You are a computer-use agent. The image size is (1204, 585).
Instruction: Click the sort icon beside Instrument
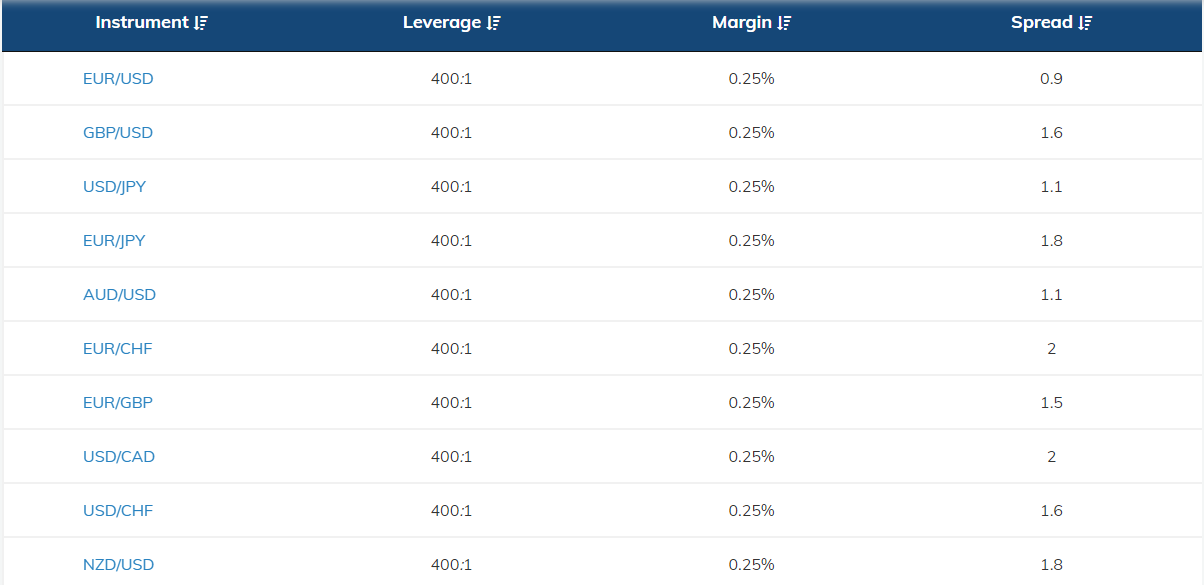pyautogui.click(x=201, y=23)
